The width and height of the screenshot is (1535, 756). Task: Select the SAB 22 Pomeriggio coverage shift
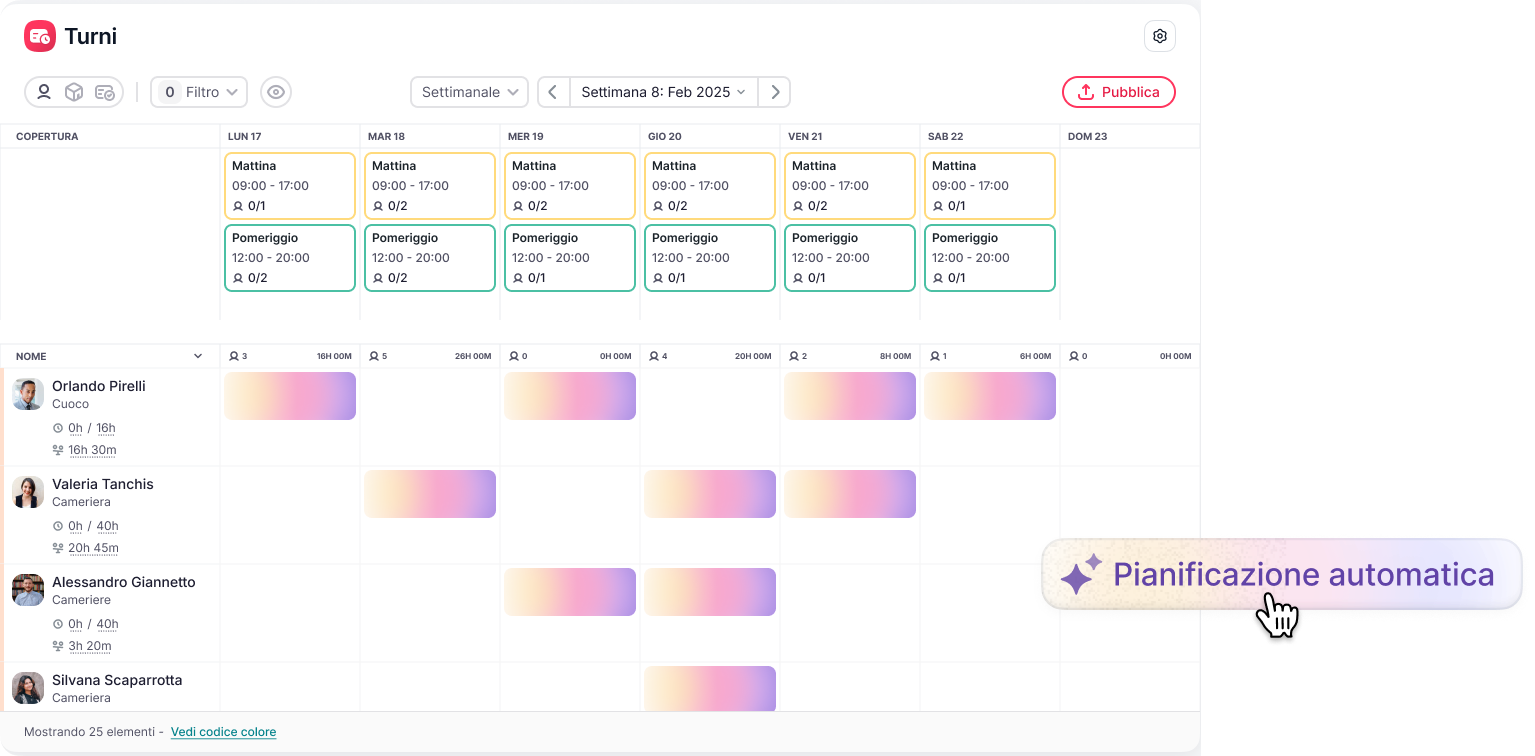point(989,258)
